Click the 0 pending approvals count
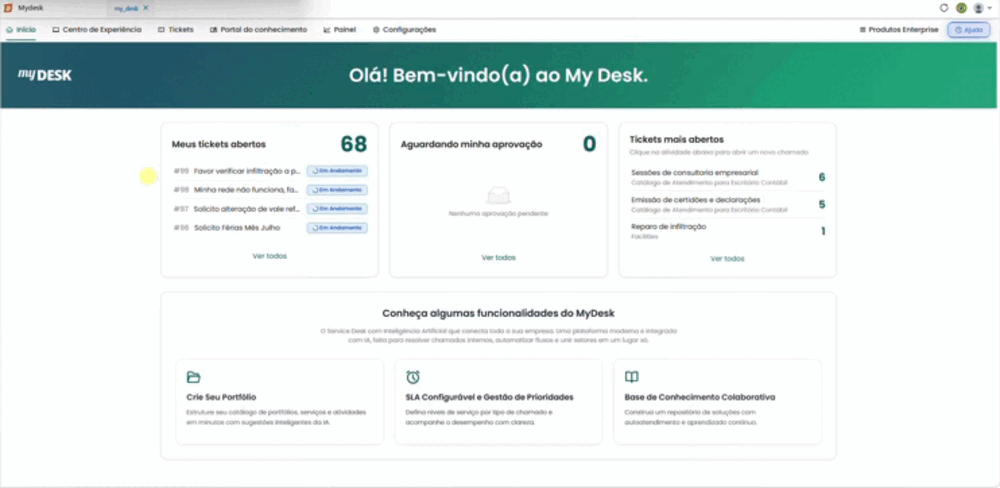Image resolution: width=1000 pixels, height=488 pixels. (589, 144)
